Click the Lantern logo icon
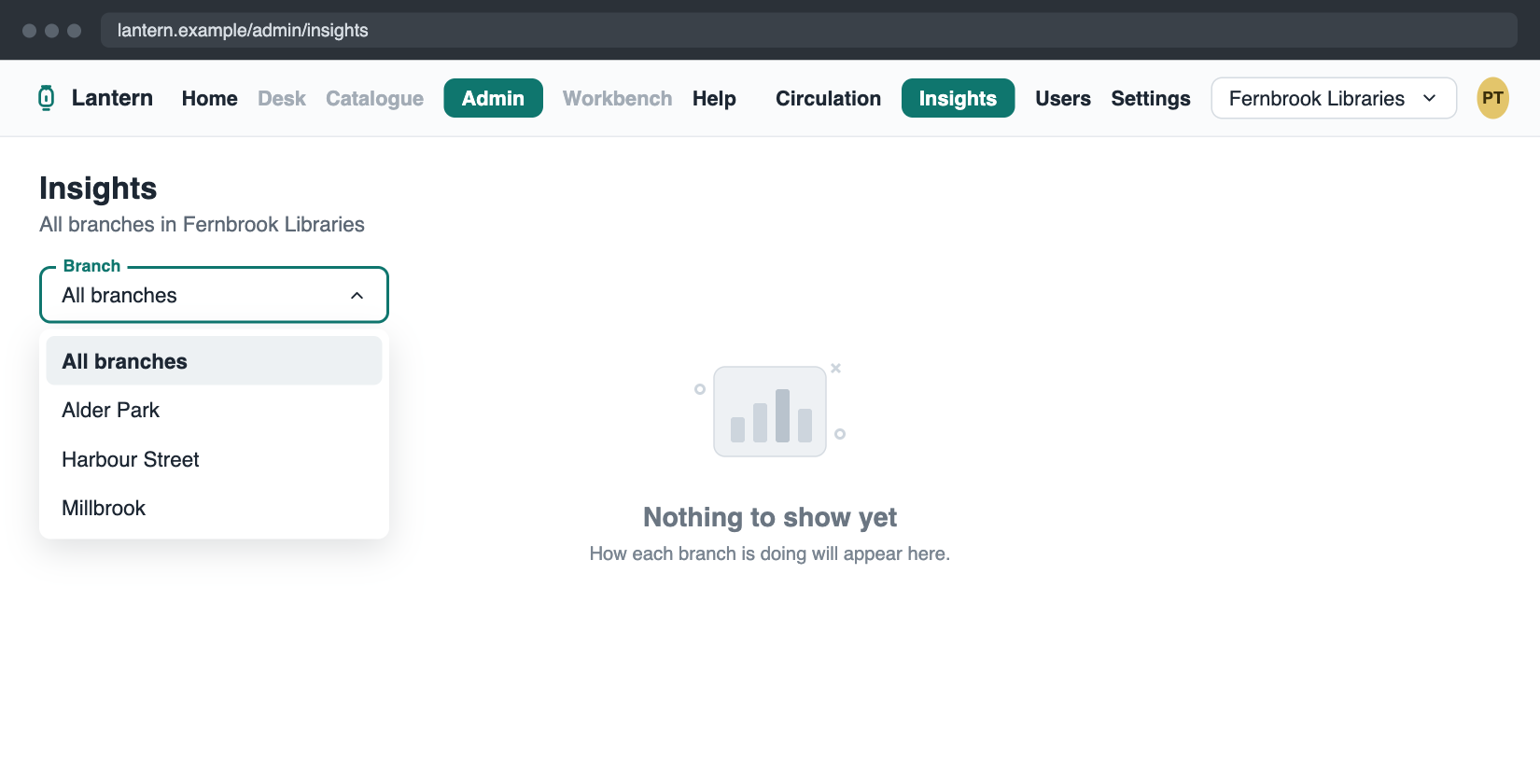 tap(46, 98)
